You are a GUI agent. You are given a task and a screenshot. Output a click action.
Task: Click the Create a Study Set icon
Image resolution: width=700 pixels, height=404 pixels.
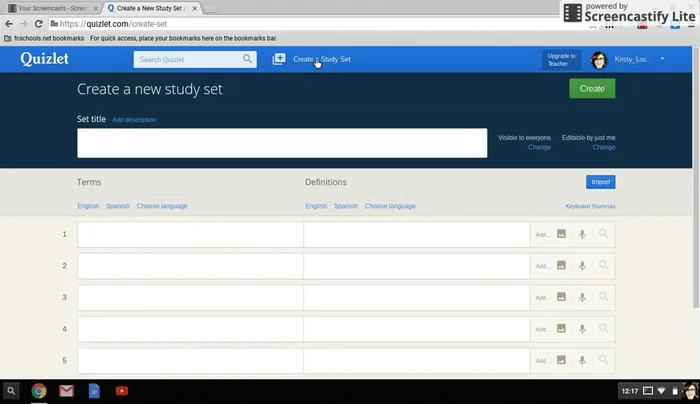point(279,59)
